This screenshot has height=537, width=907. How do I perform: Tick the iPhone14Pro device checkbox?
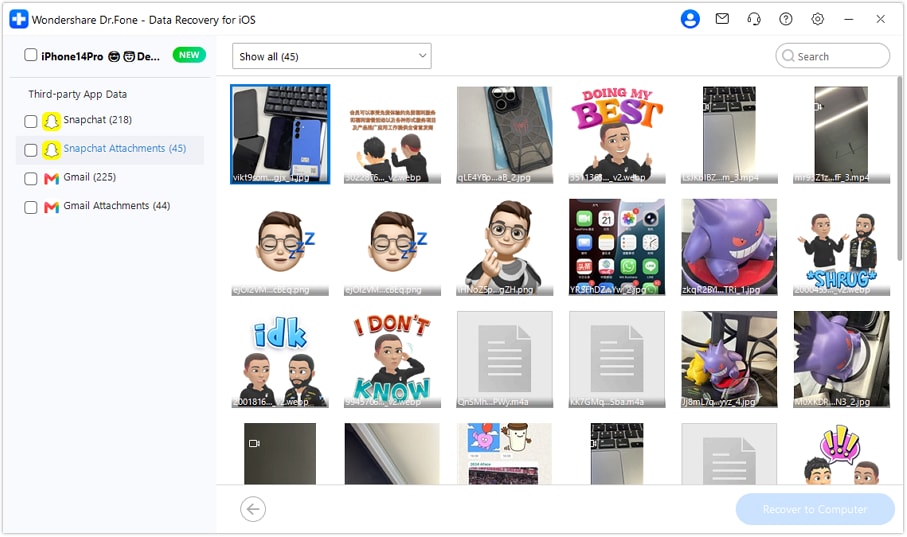coord(31,55)
